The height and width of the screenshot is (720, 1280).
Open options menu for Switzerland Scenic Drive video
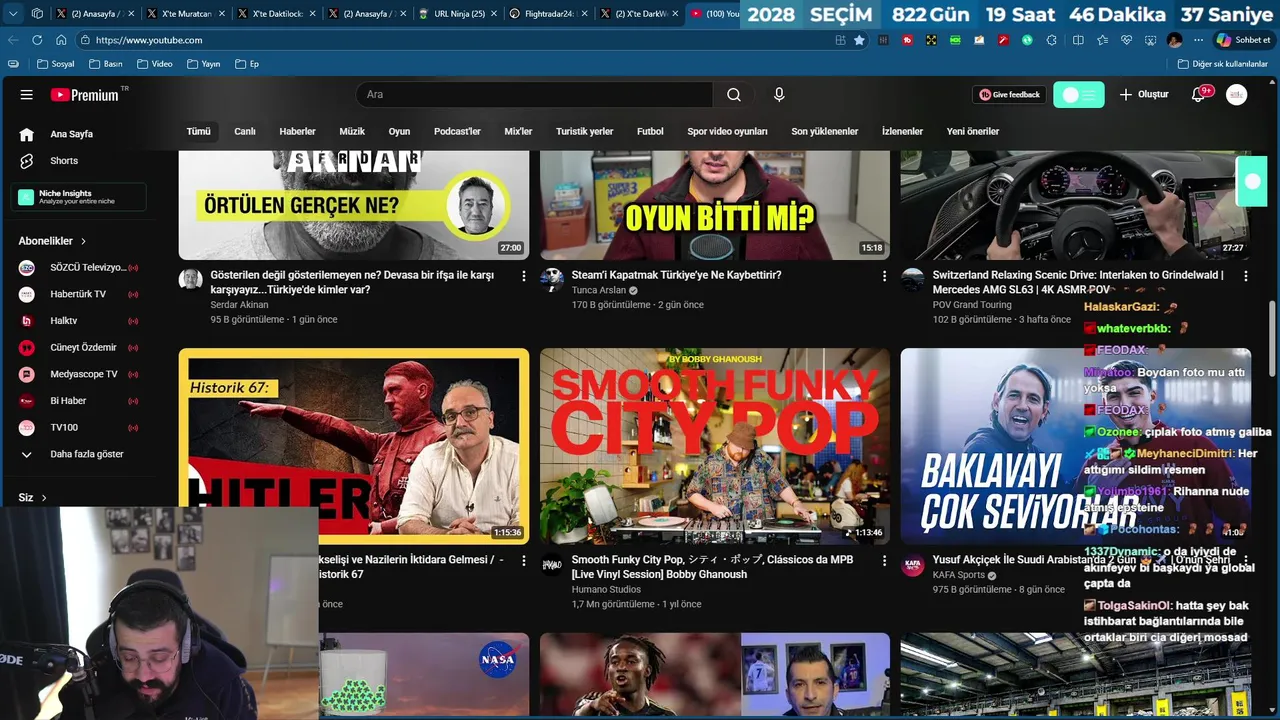[x=1245, y=275]
